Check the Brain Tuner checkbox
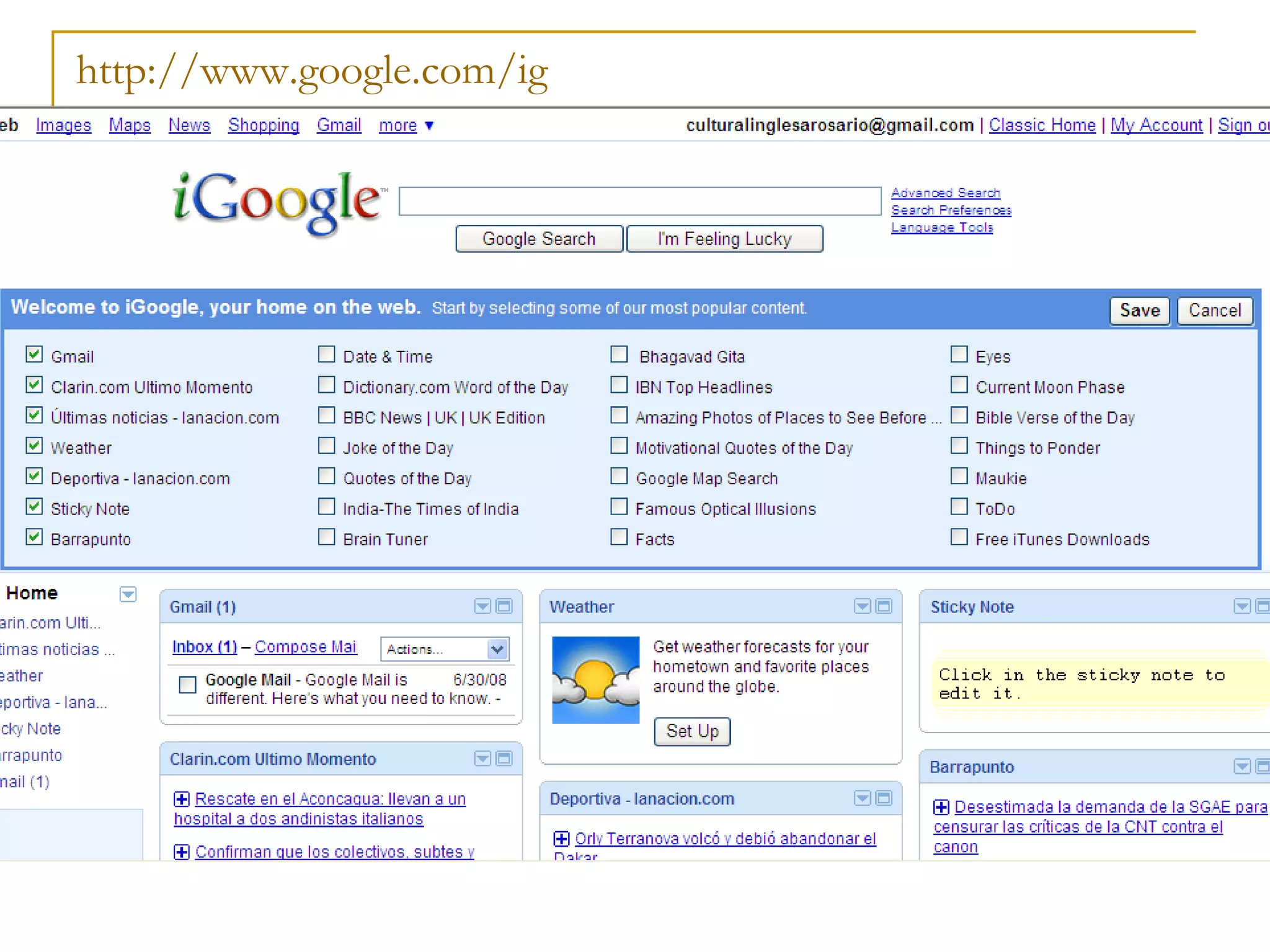The image size is (1270, 952). tap(327, 537)
